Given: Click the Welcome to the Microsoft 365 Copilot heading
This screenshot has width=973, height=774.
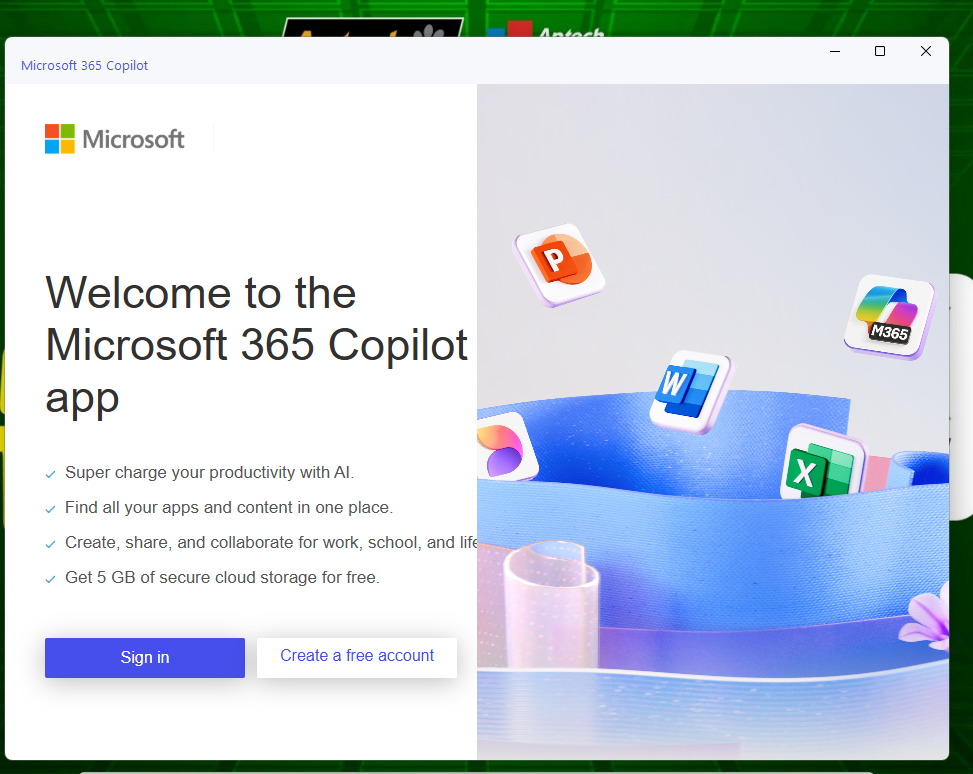Looking at the screenshot, I should click(x=256, y=345).
